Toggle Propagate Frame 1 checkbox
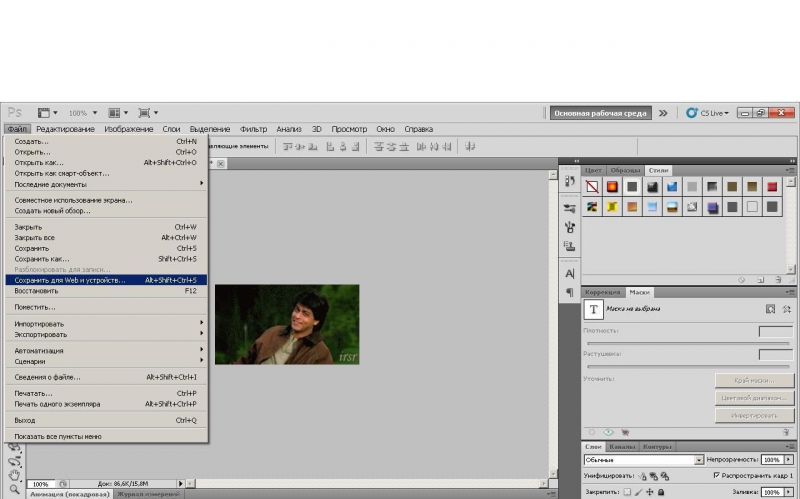Viewport: 800px width, 499px height. 716,476
